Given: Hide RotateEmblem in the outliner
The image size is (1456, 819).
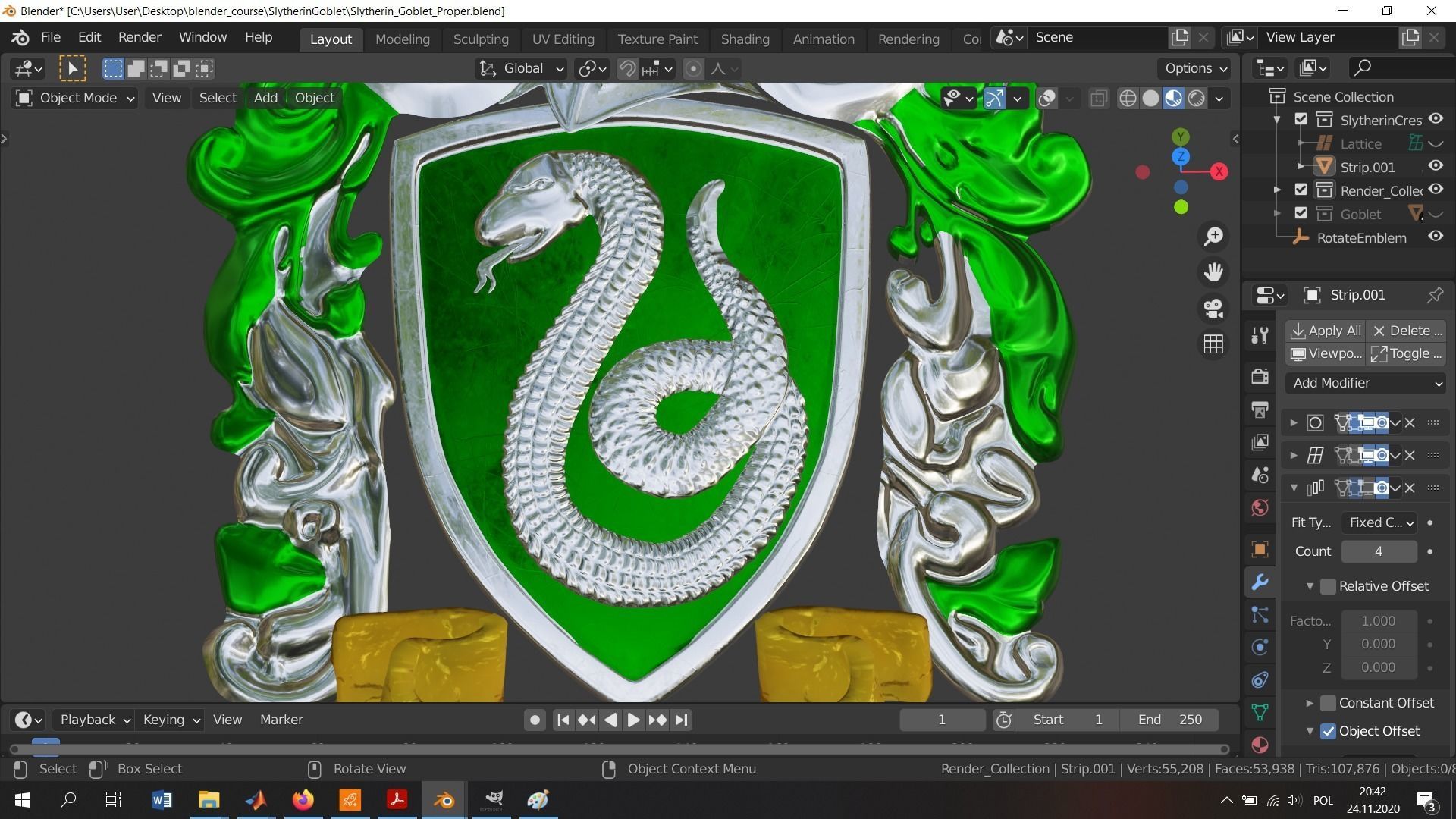Looking at the screenshot, I should pyautogui.click(x=1436, y=237).
